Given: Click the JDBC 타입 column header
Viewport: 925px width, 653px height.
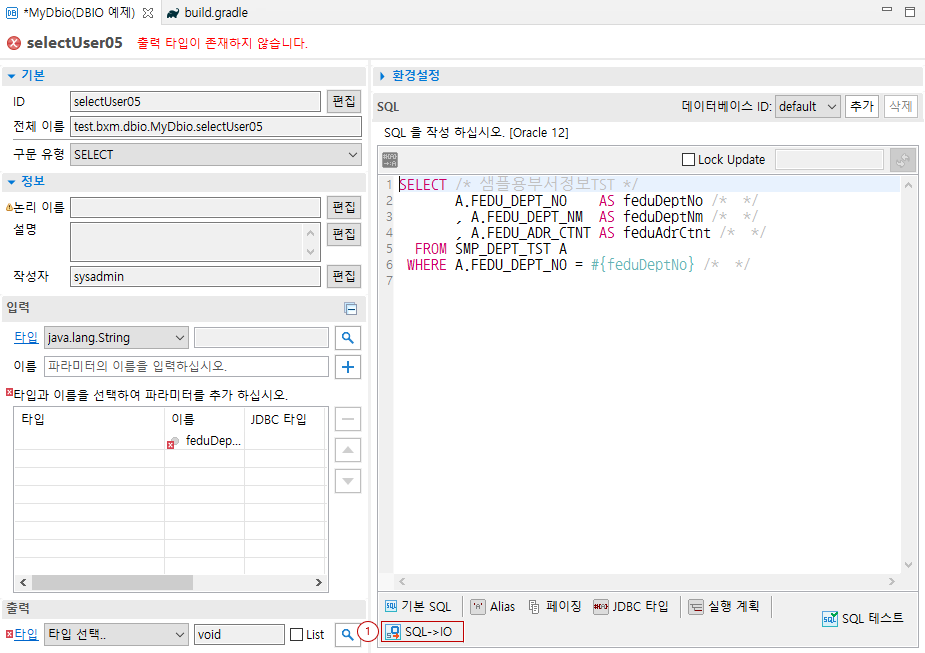Looking at the screenshot, I should (x=278, y=419).
